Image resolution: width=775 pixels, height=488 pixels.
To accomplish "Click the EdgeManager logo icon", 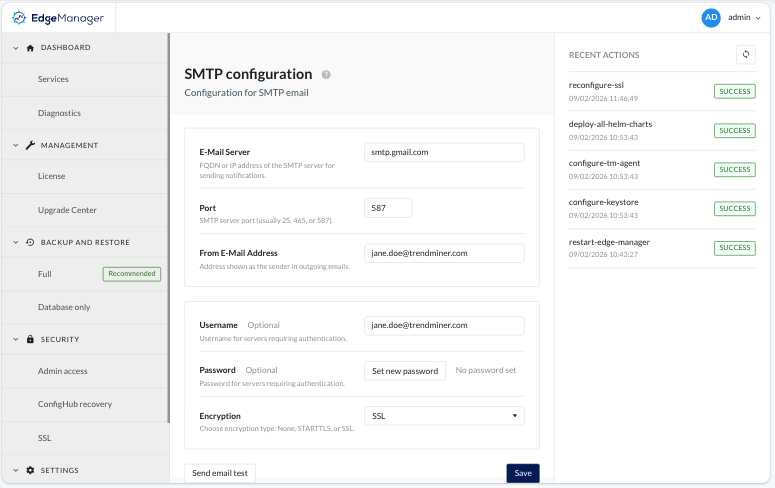I will click(20, 17).
